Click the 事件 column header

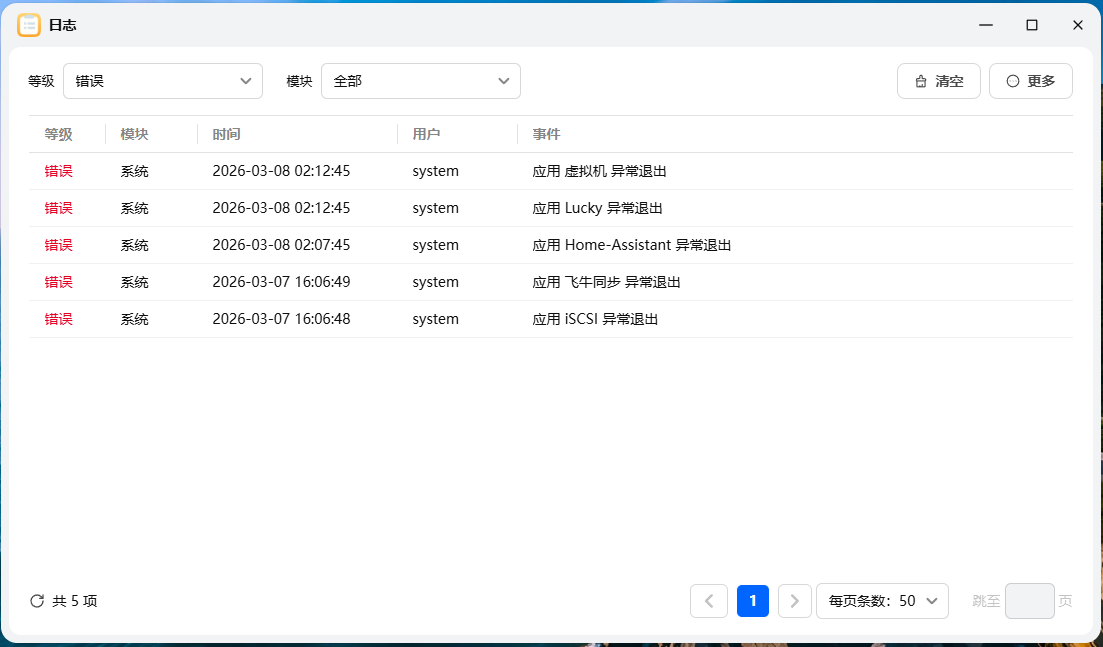(x=546, y=134)
